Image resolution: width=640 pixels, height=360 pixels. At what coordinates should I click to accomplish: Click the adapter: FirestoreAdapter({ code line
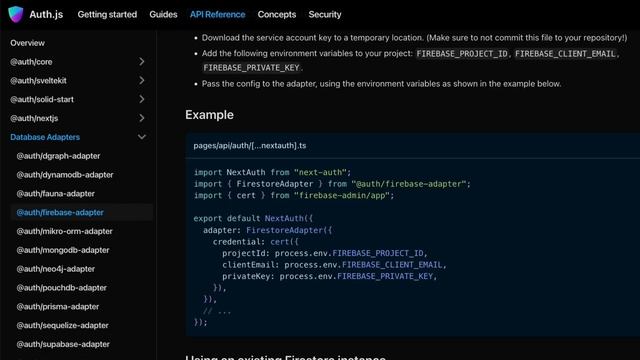click(x=268, y=230)
